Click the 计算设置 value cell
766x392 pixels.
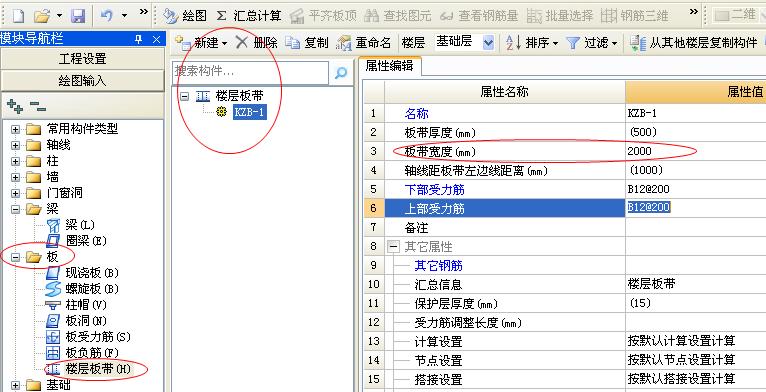pos(696,341)
